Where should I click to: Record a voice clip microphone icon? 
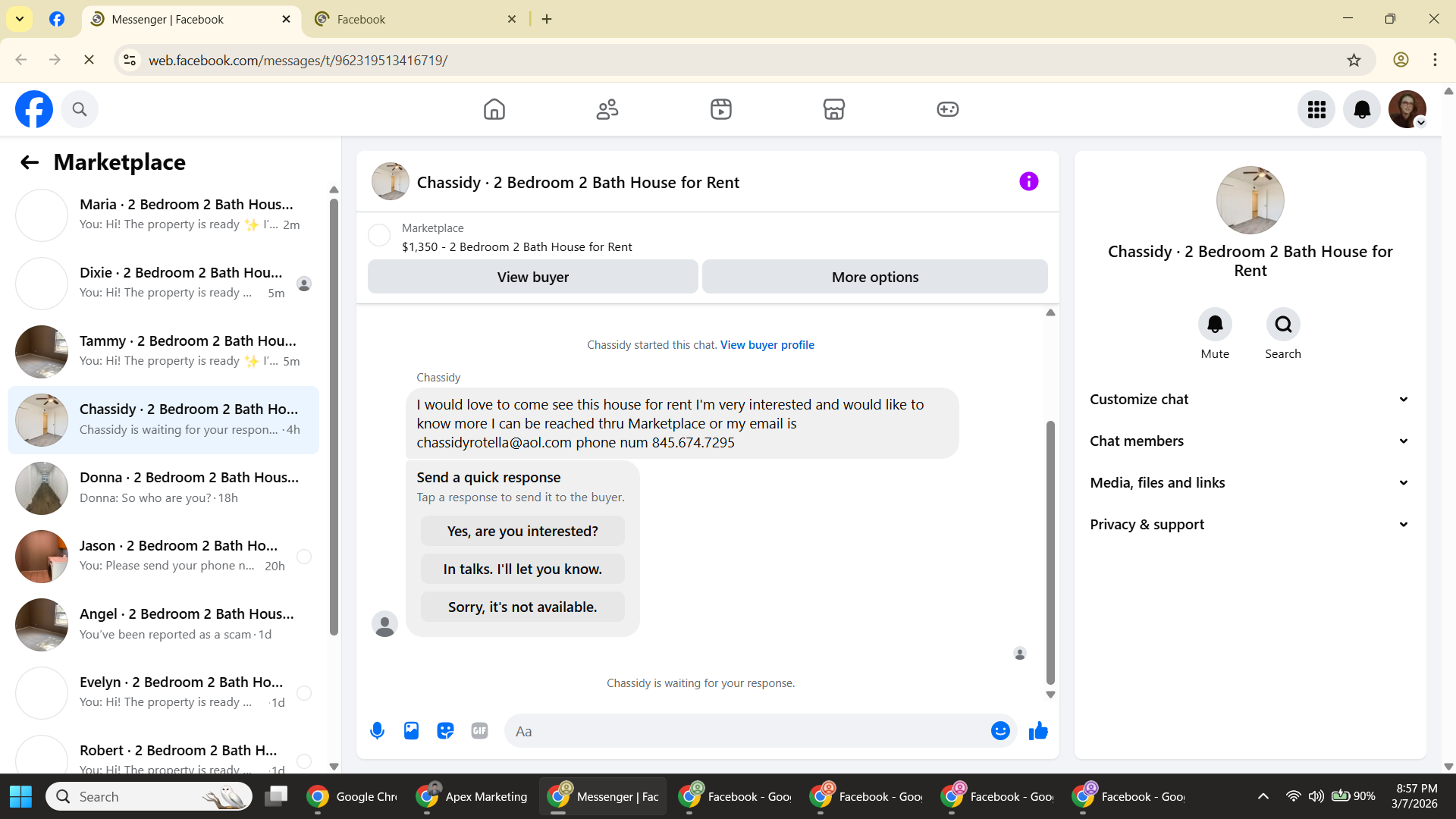(377, 731)
